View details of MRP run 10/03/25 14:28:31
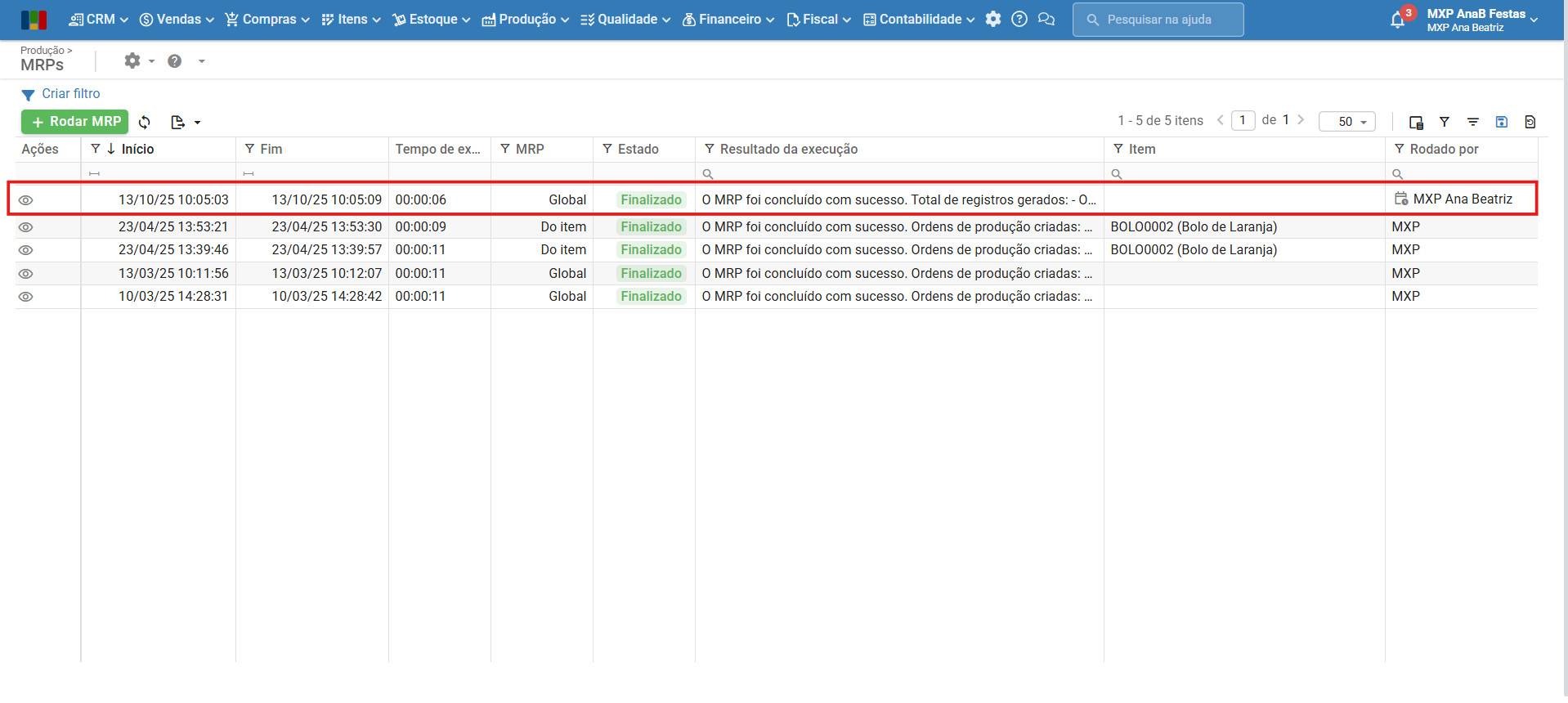The image size is (1568, 703). coord(26,297)
